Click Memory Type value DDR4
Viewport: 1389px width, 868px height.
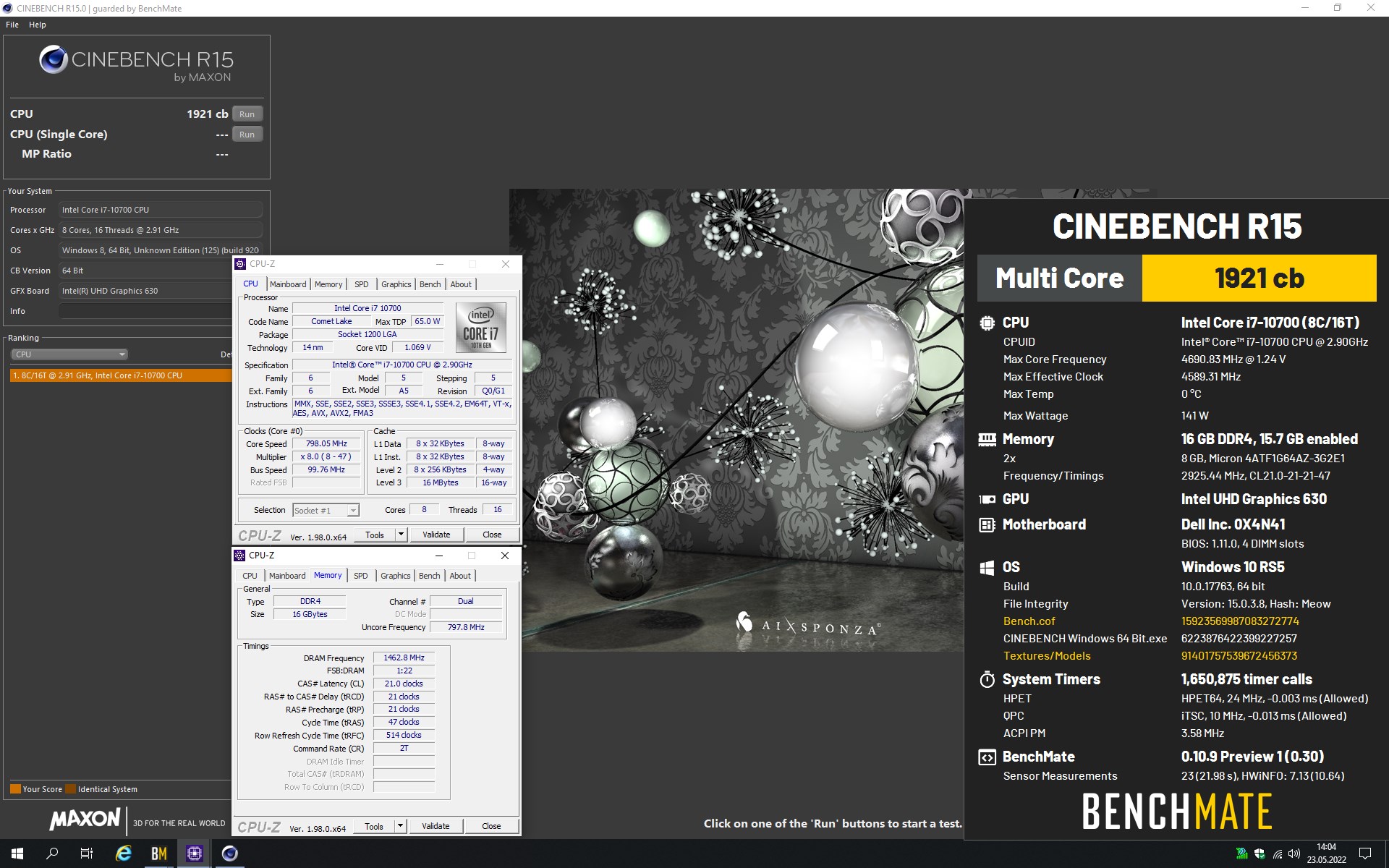tap(310, 601)
